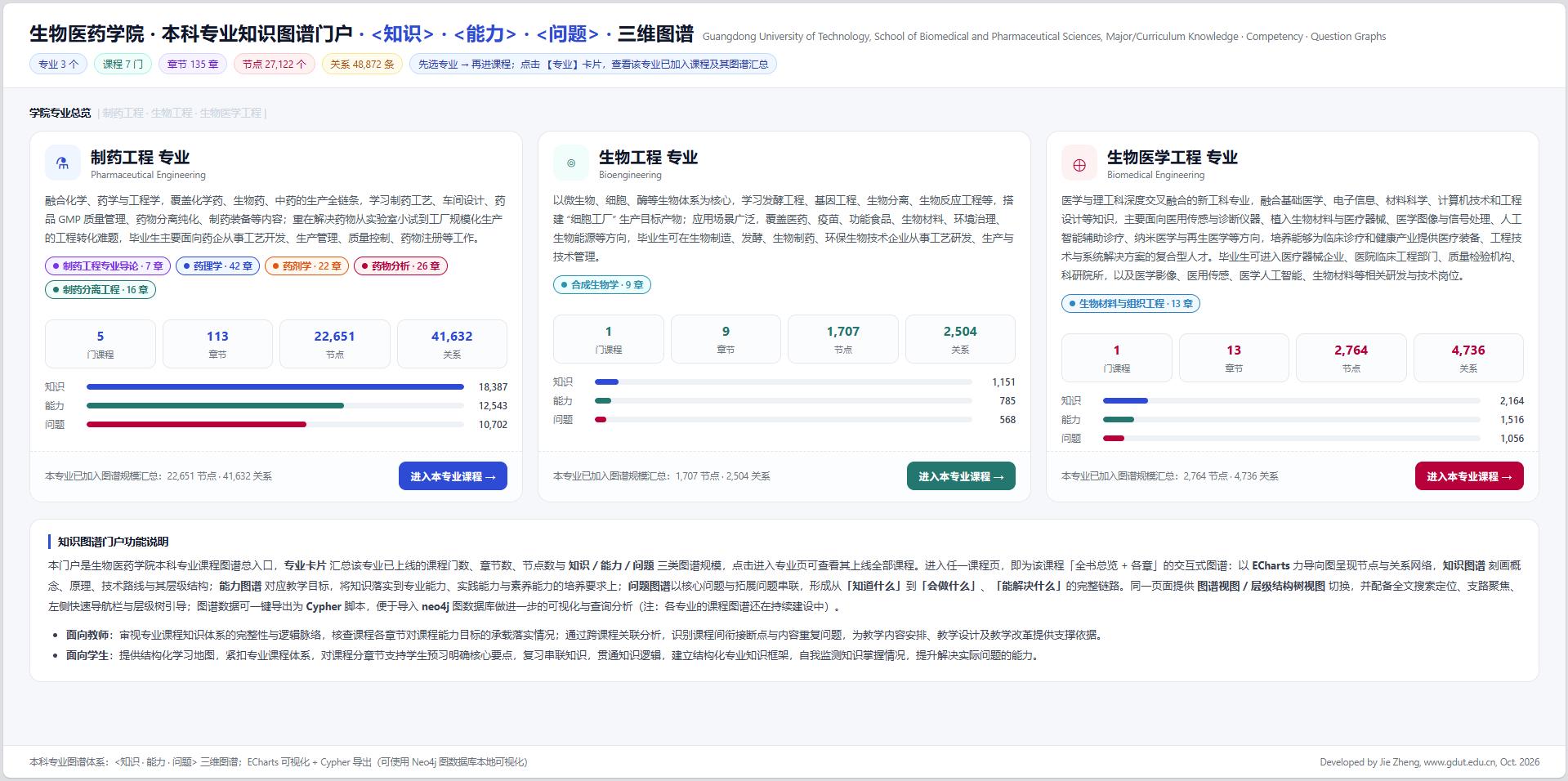Click the 知识图谱门户功能说明 heading
Screen dimensions: 1568x781
click(114, 542)
